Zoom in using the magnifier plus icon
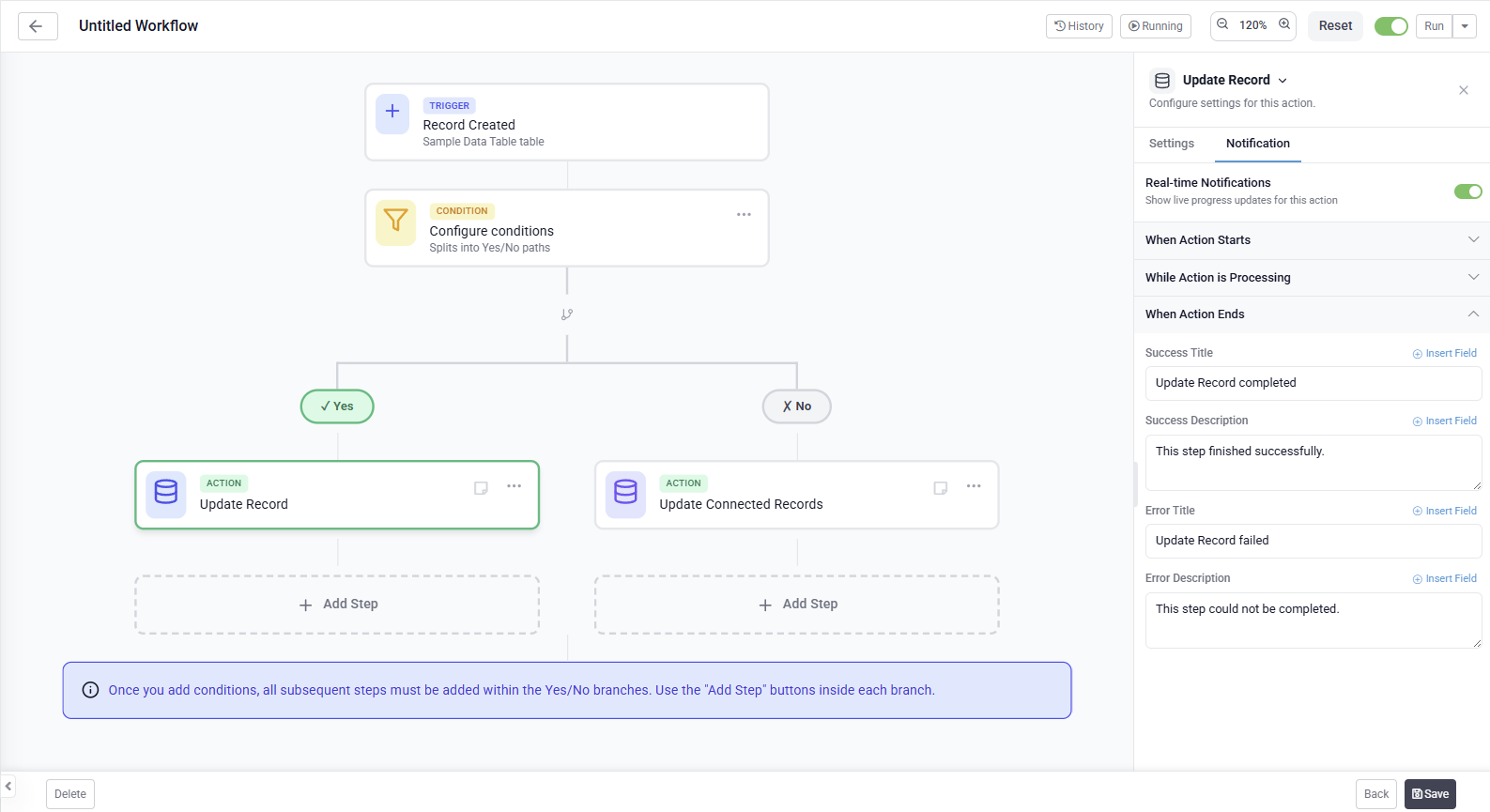This screenshot has height=812, width=1490. [x=1284, y=24]
